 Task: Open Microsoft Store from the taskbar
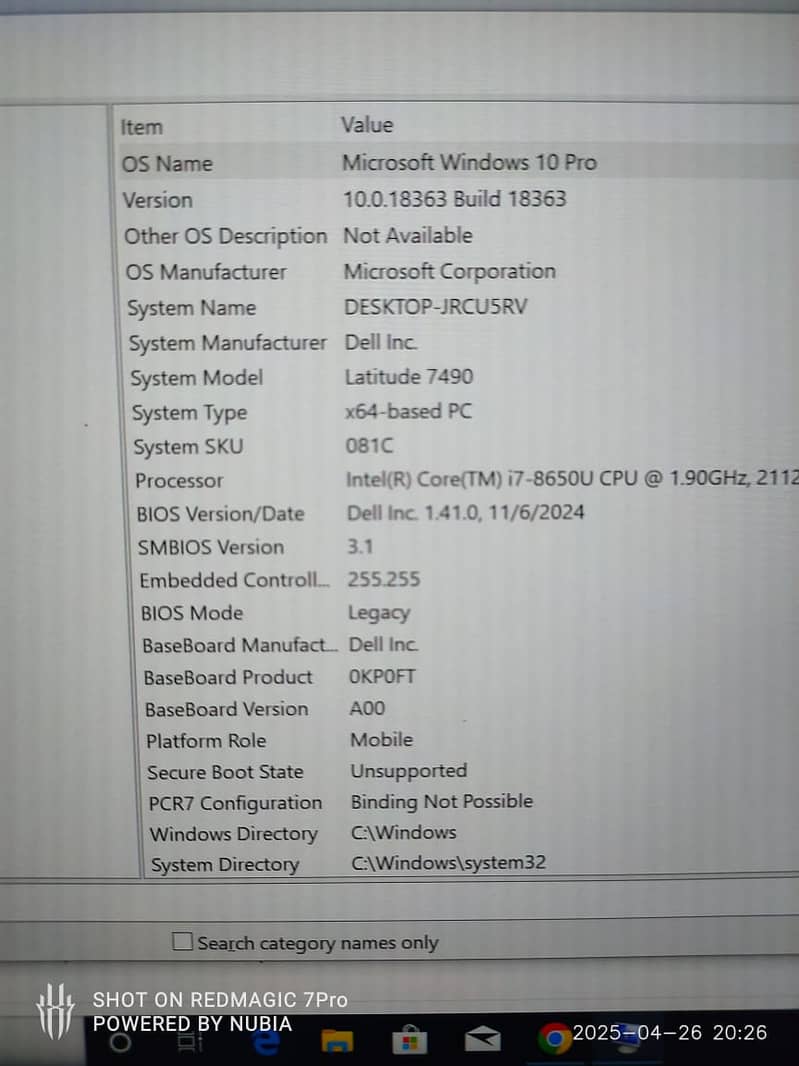coord(409,1041)
